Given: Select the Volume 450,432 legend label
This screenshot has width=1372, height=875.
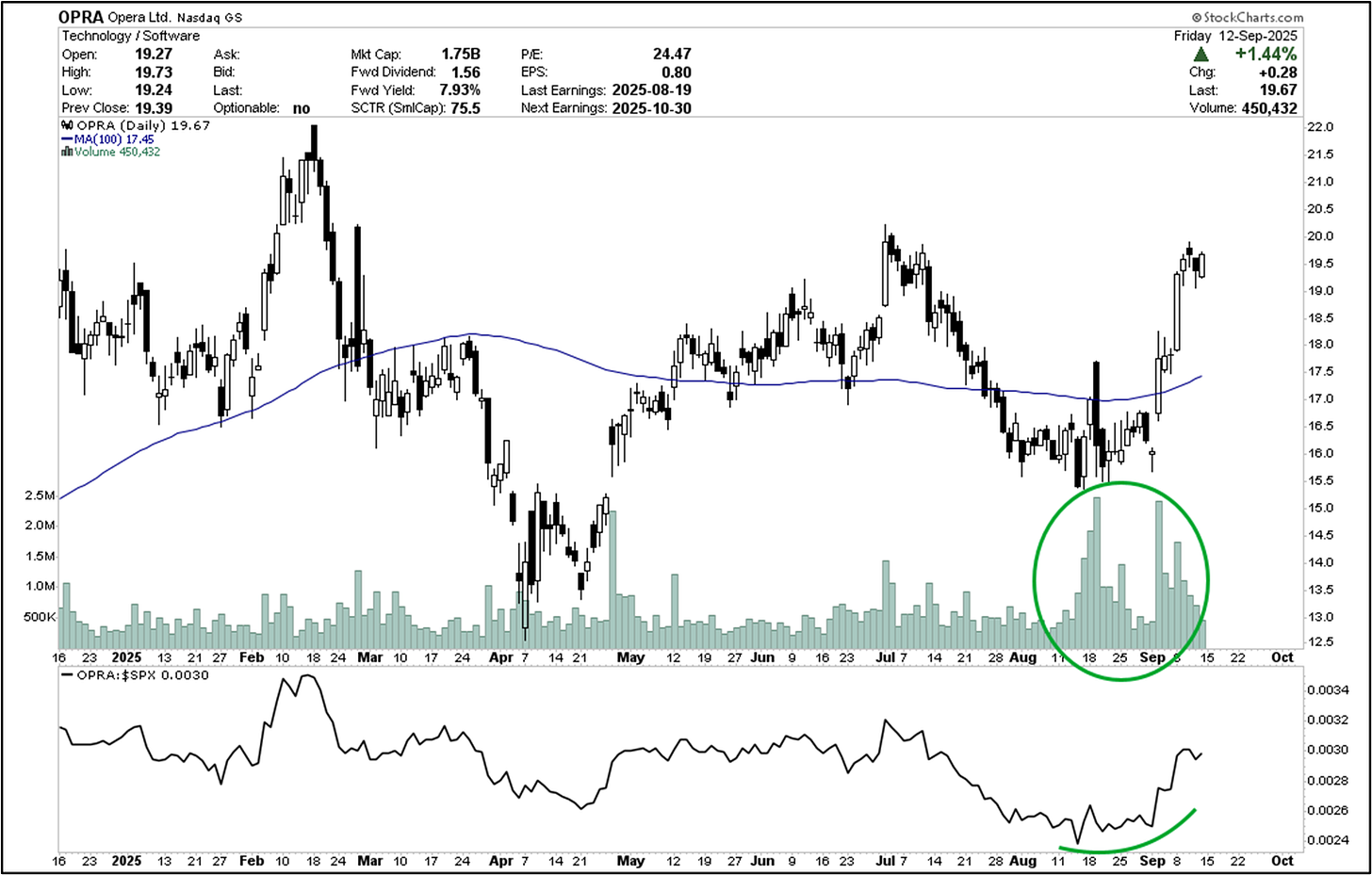Looking at the screenshot, I should click(x=117, y=152).
